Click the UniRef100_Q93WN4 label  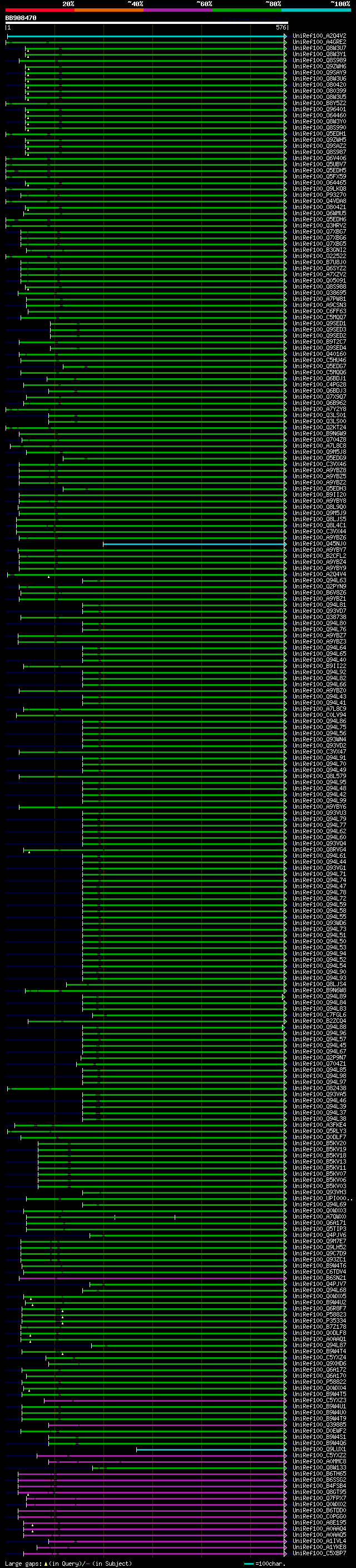point(319,740)
